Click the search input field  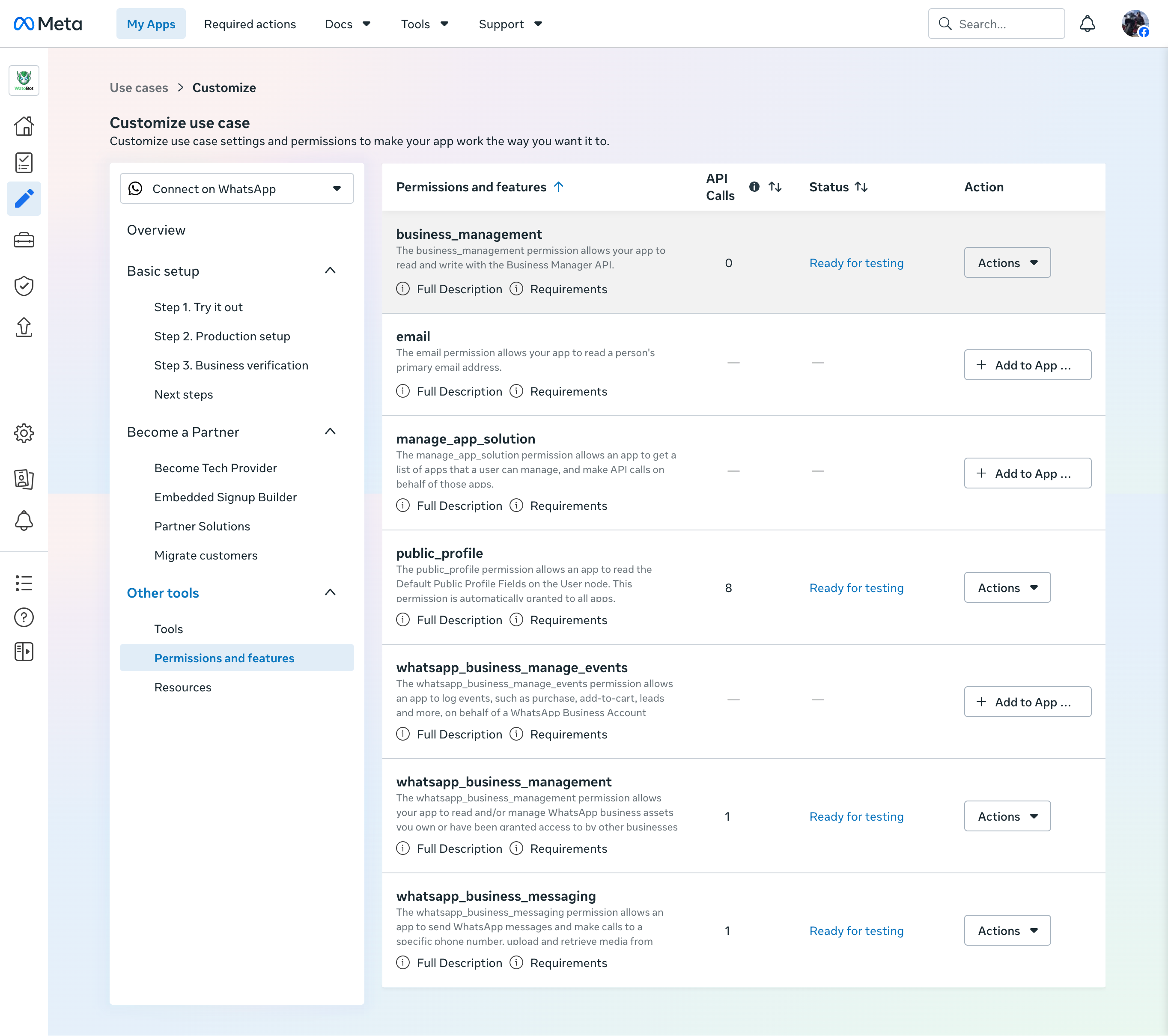996,24
